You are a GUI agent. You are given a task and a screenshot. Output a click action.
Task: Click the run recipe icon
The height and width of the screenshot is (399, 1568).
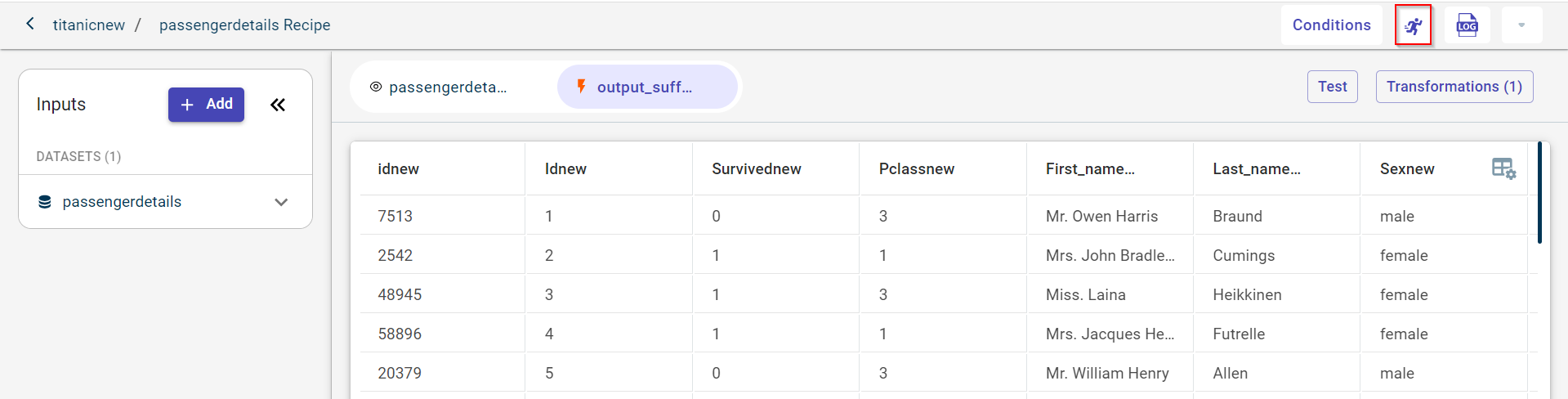(x=1413, y=25)
